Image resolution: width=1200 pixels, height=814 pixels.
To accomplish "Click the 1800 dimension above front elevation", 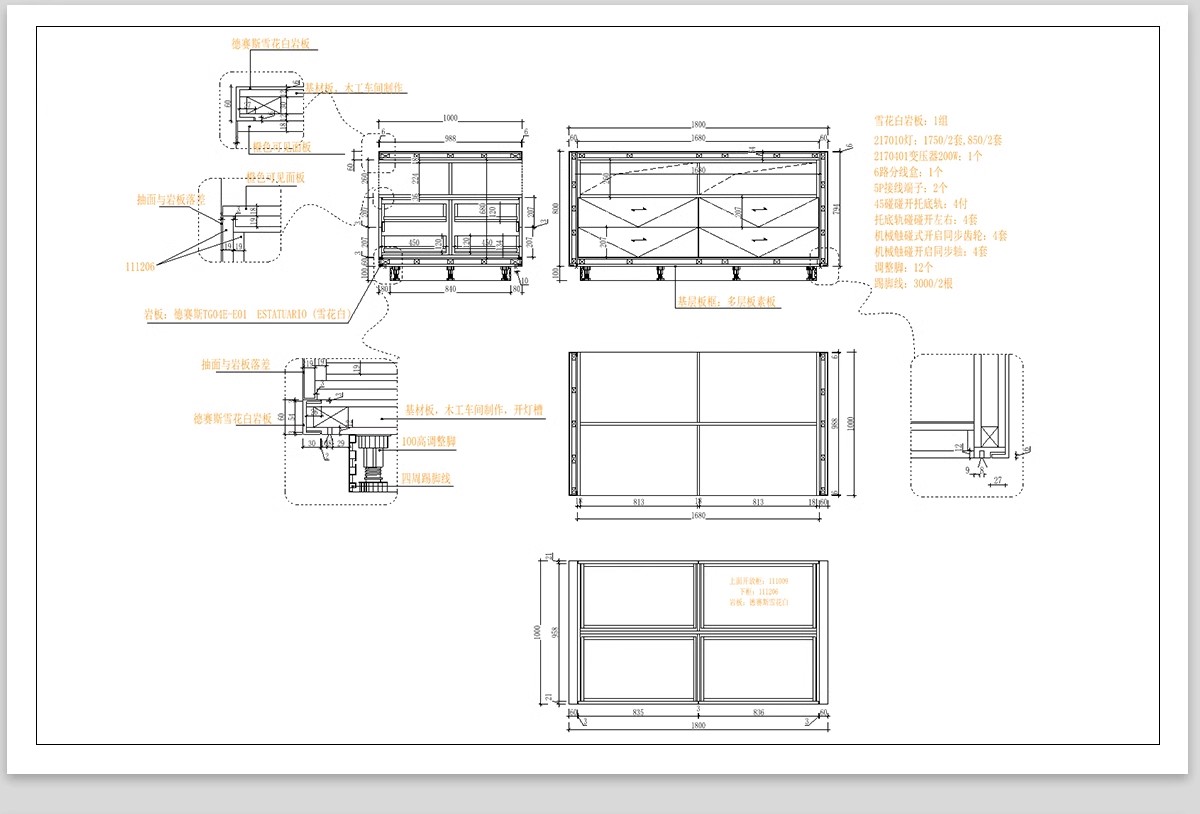I will pyautogui.click(x=697, y=127).
